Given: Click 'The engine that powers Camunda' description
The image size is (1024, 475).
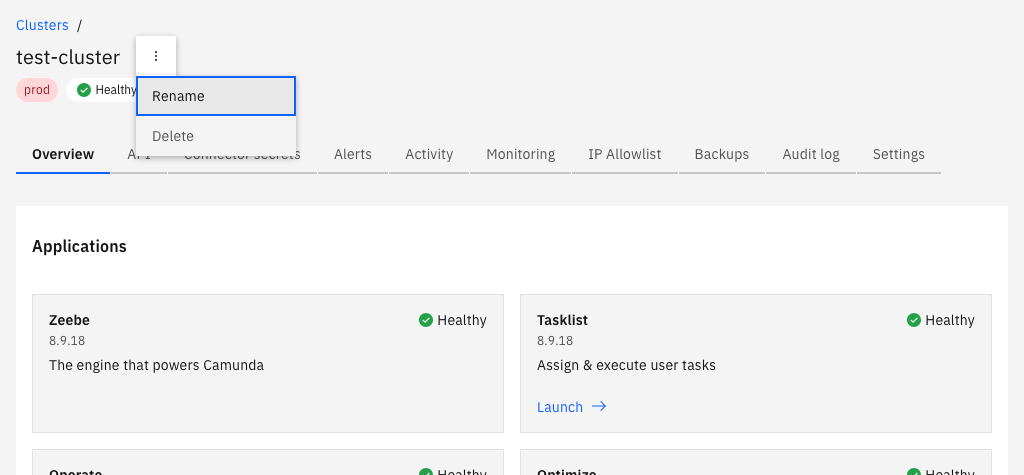Looking at the screenshot, I should click(156, 365).
